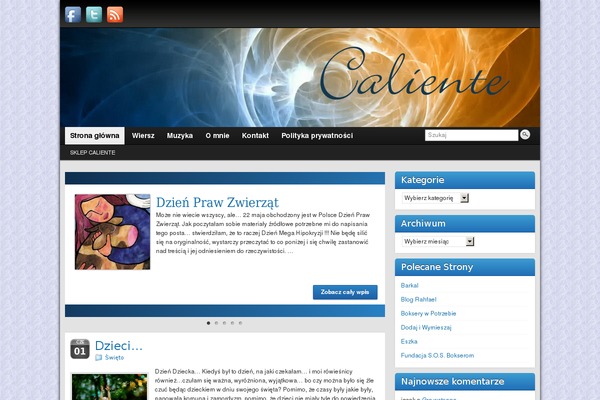Select the second slider pagination dot
The height and width of the screenshot is (400, 600).
(217, 323)
